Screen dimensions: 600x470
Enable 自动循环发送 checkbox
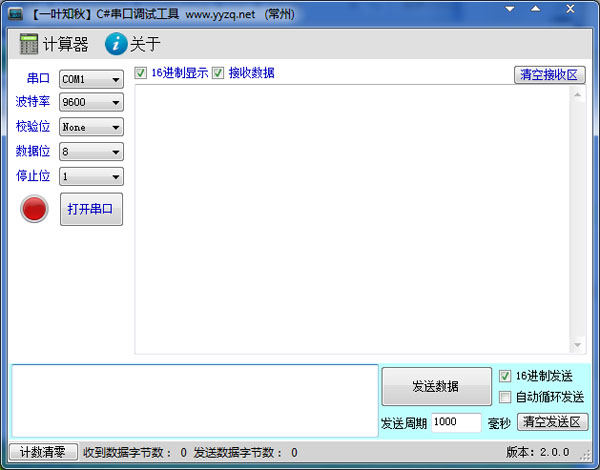[x=505, y=397]
